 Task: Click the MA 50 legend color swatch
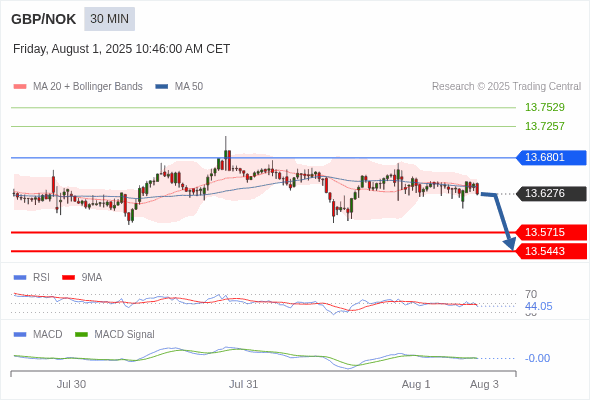point(162,87)
